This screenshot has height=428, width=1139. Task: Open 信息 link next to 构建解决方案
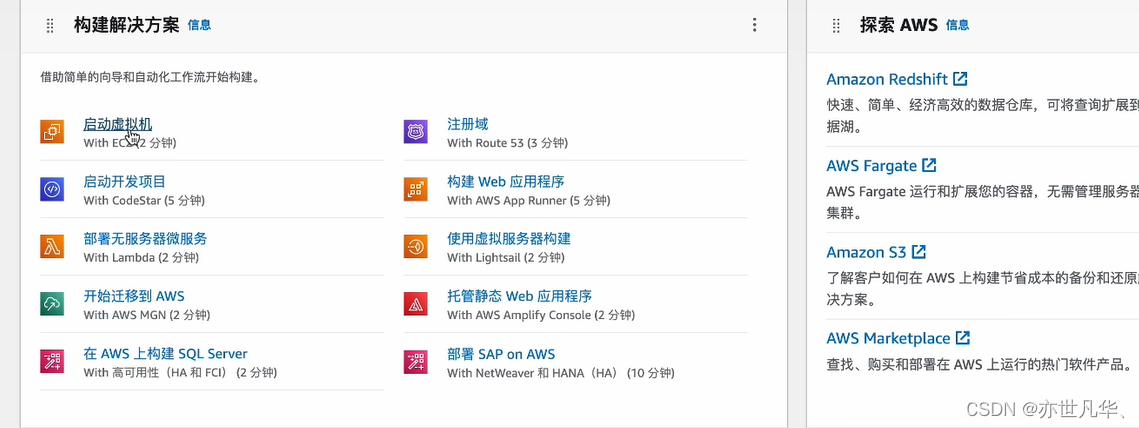click(199, 25)
